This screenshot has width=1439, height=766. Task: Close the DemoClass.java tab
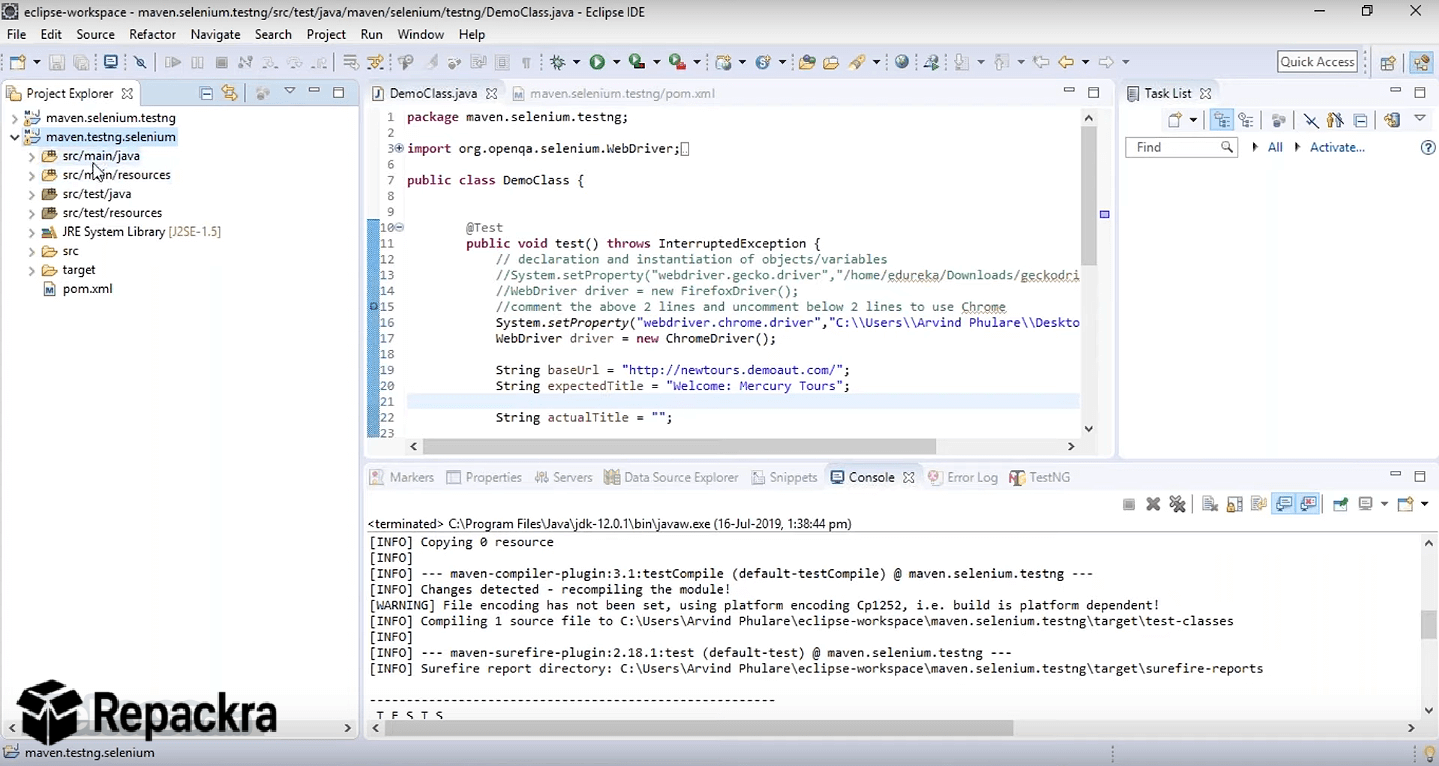click(491, 93)
